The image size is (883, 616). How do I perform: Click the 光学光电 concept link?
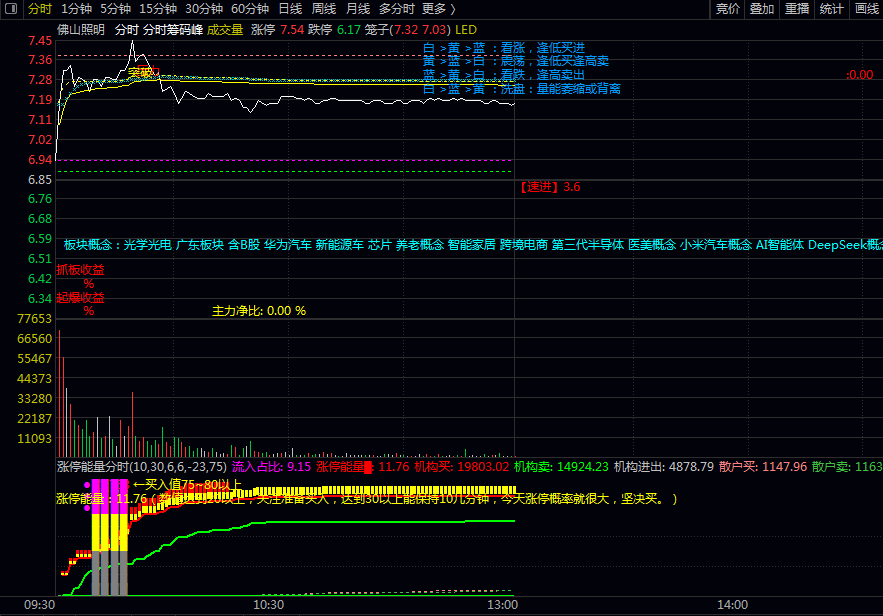point(147,244)
